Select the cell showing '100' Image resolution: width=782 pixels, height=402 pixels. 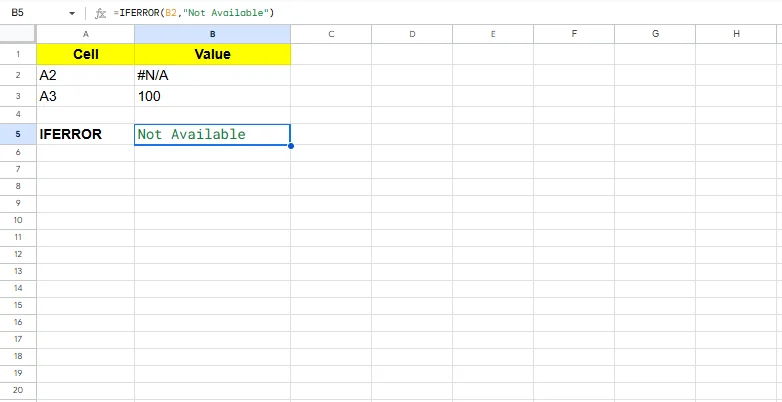pos(212,96)
